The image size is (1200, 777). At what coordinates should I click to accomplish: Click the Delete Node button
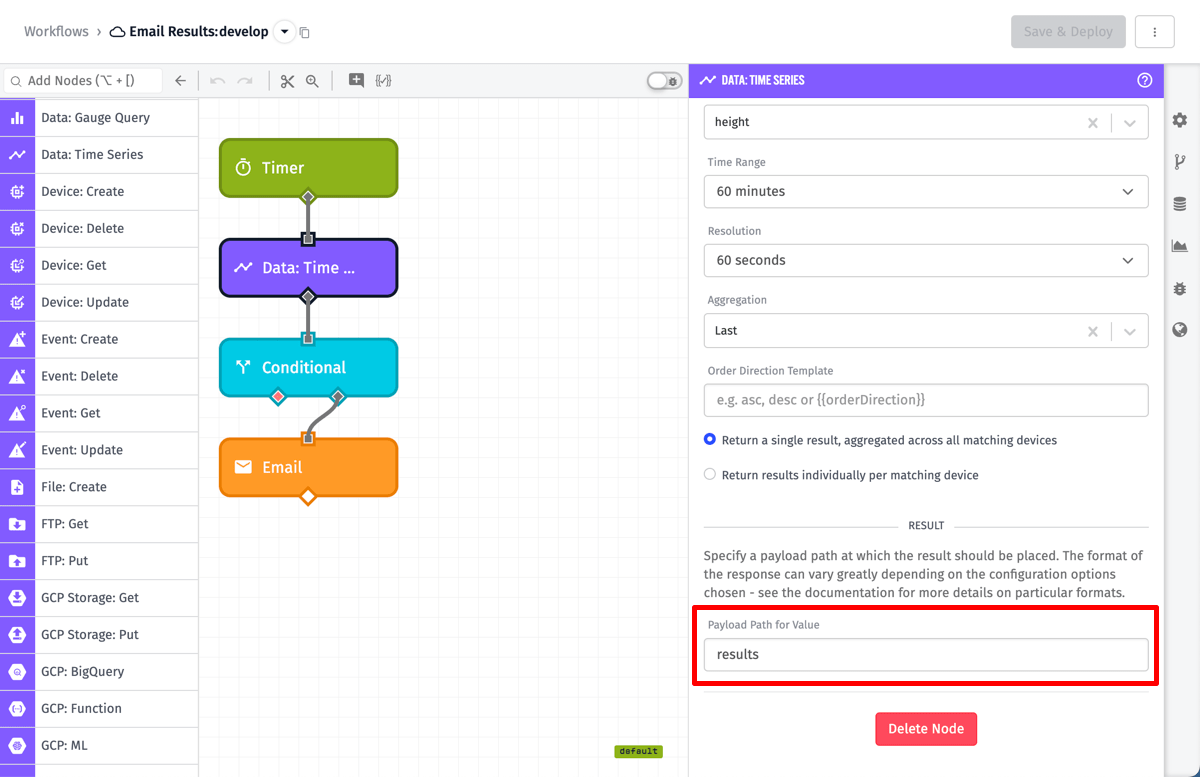click(x=926, y=729)
